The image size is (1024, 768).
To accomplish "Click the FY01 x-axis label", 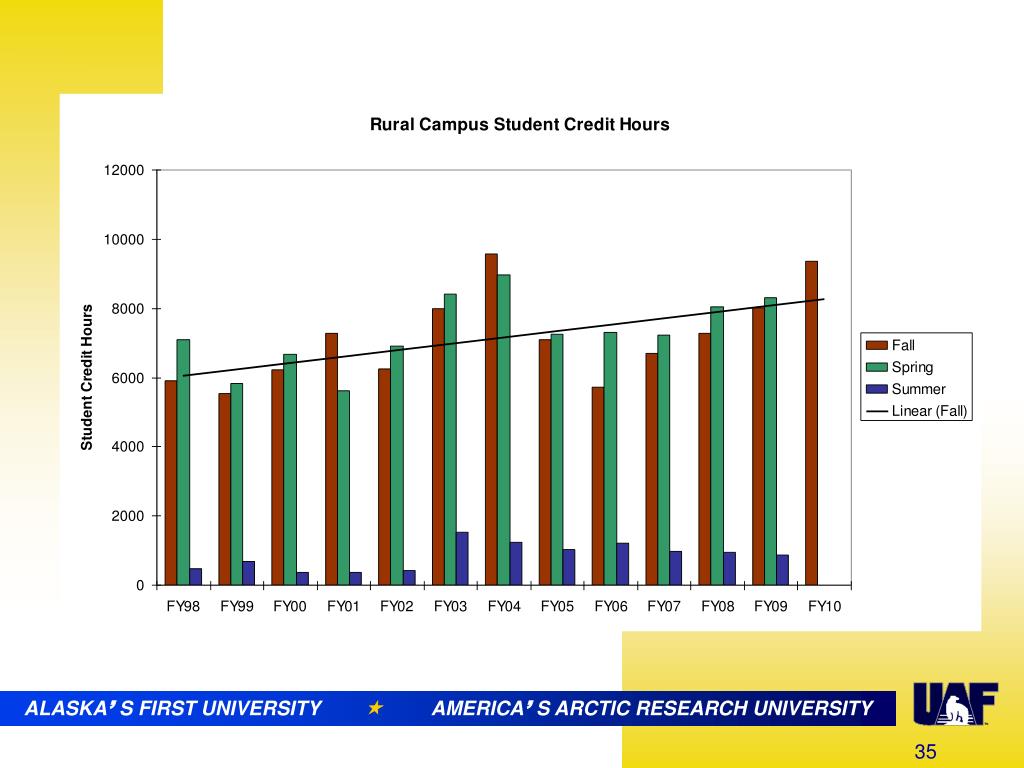I will pyautogui.click(x=344, y=607).
